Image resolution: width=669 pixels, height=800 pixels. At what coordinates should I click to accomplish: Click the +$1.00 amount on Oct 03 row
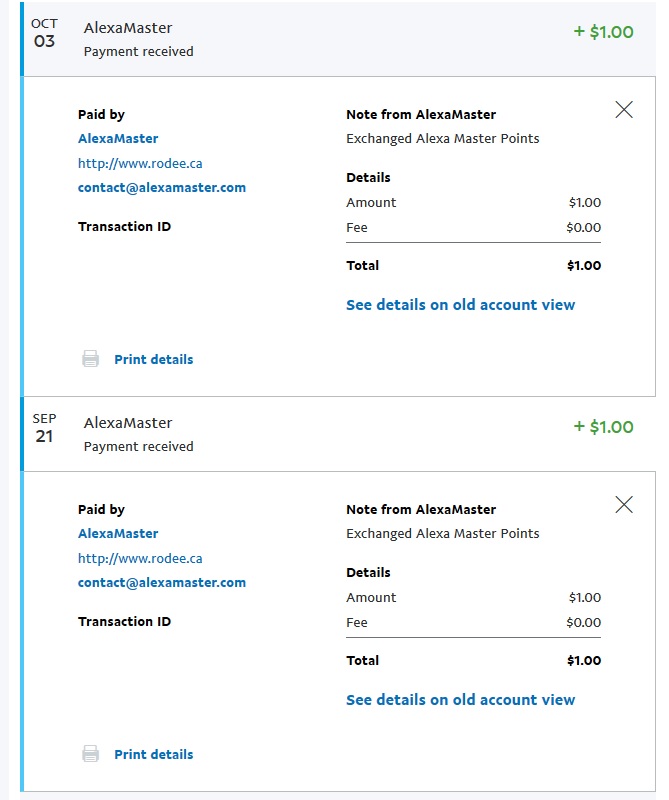click(603, 32)
